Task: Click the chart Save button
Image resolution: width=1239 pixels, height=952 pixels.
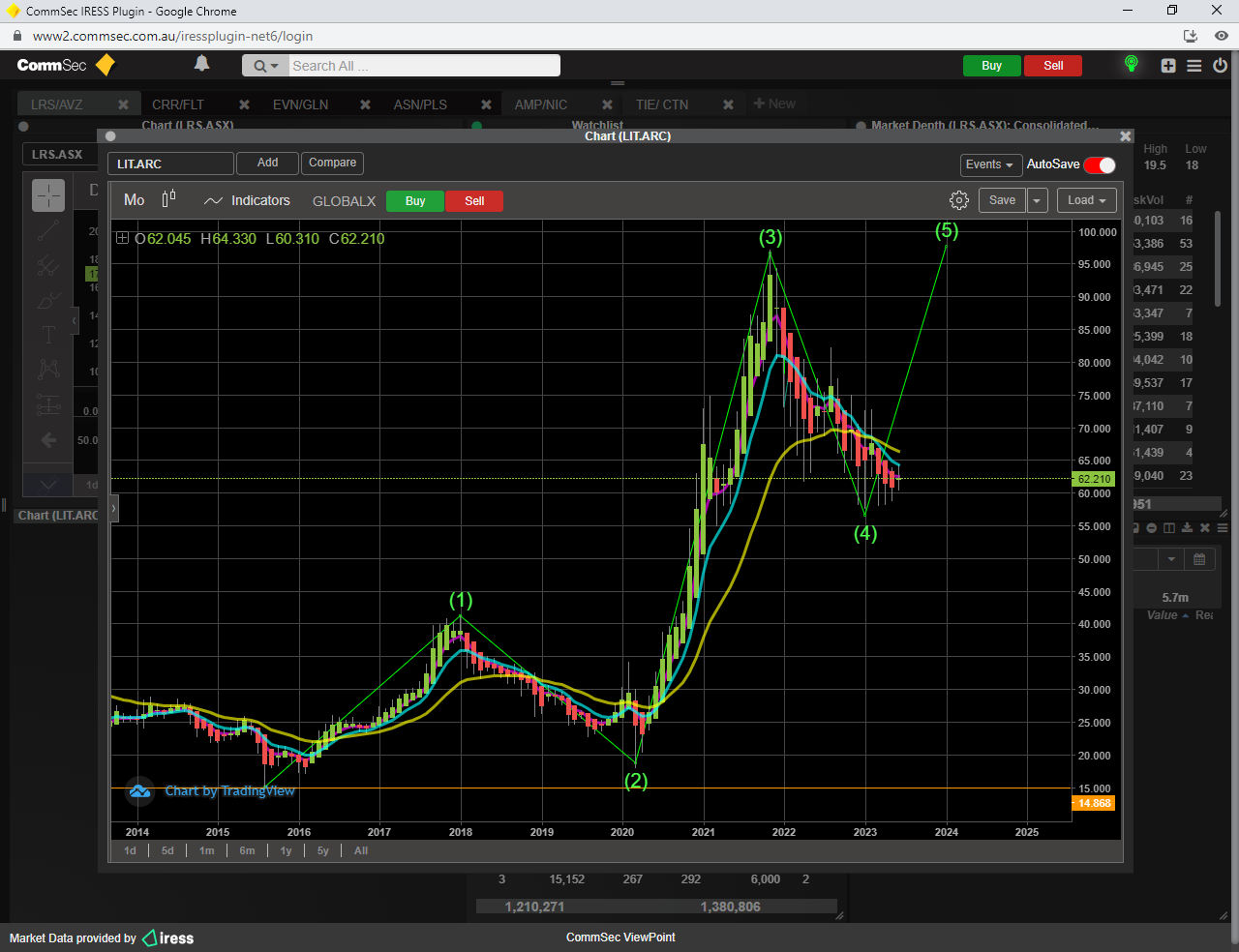Action: coord(1002,200)
